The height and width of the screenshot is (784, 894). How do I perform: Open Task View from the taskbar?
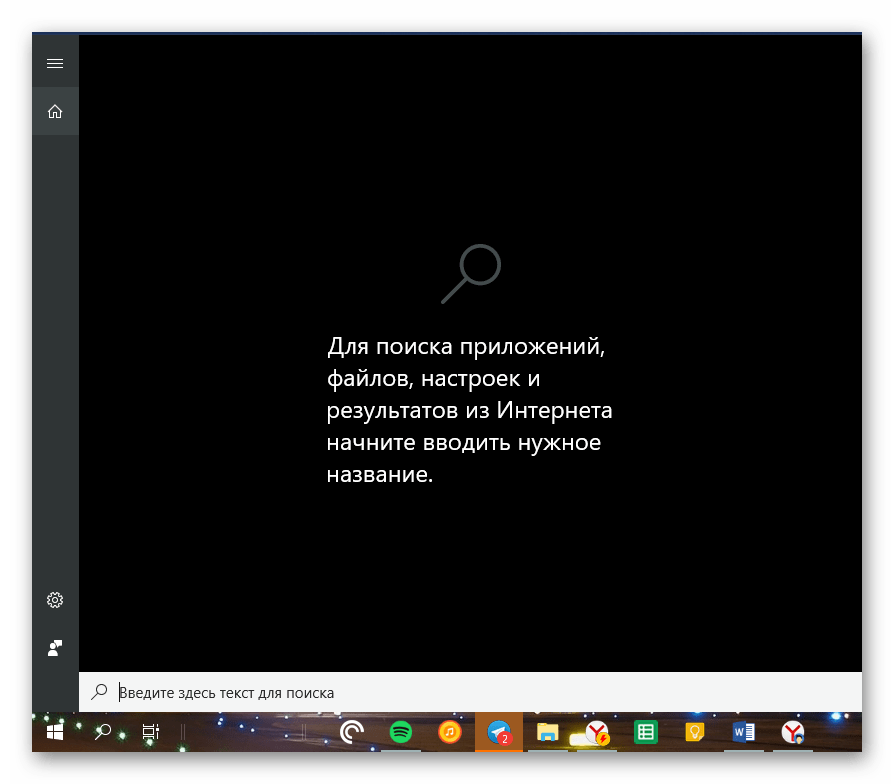point(150,733)
